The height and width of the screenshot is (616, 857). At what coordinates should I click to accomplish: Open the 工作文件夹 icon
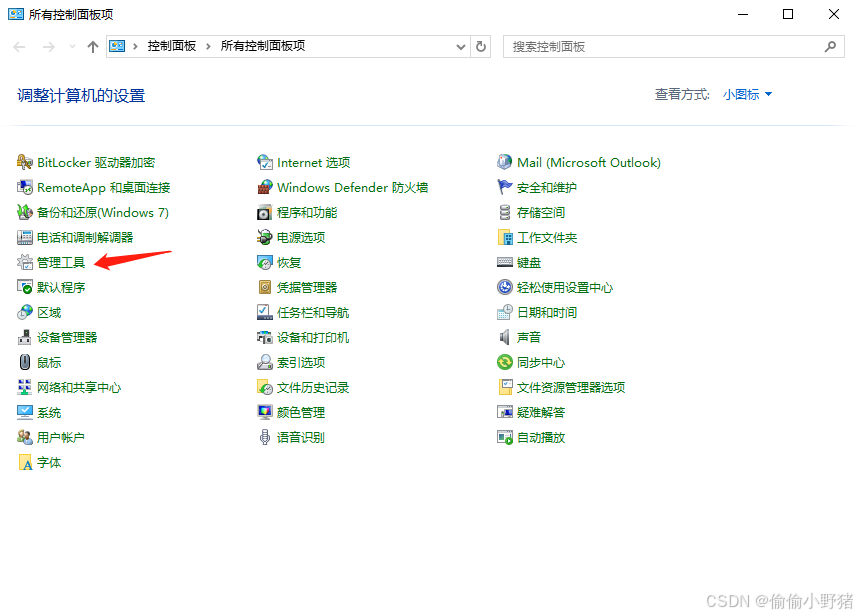point(504,237)
